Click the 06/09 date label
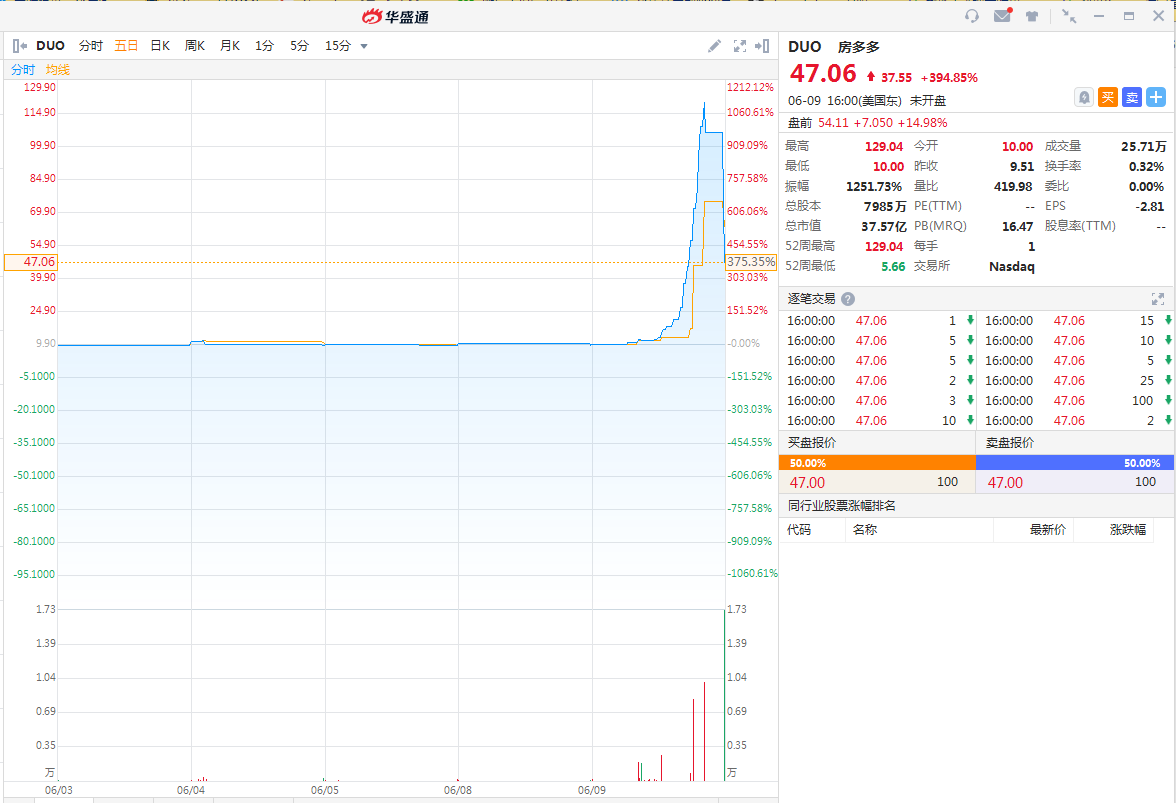 (x=592, y=790)
